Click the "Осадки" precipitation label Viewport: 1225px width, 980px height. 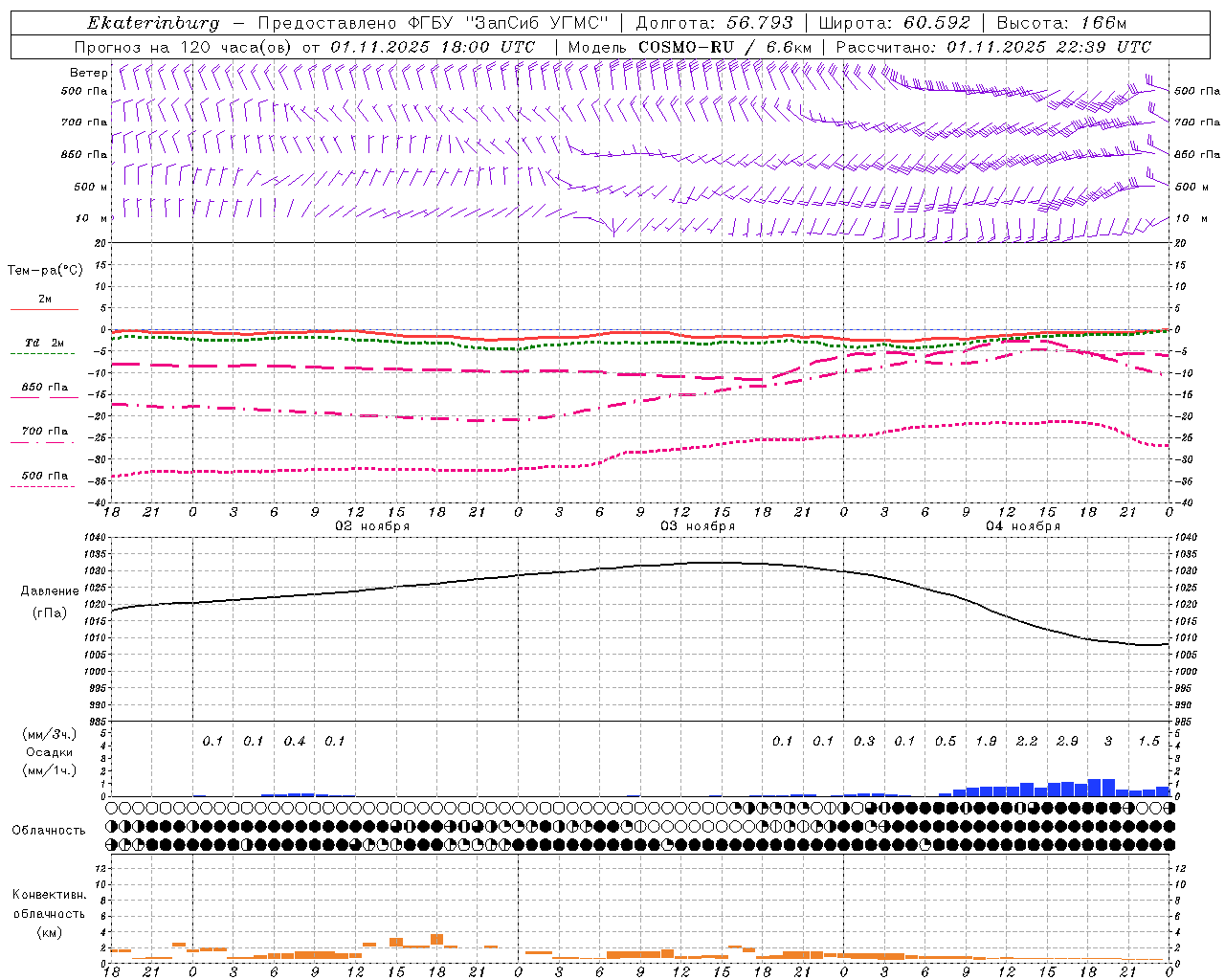50,752
